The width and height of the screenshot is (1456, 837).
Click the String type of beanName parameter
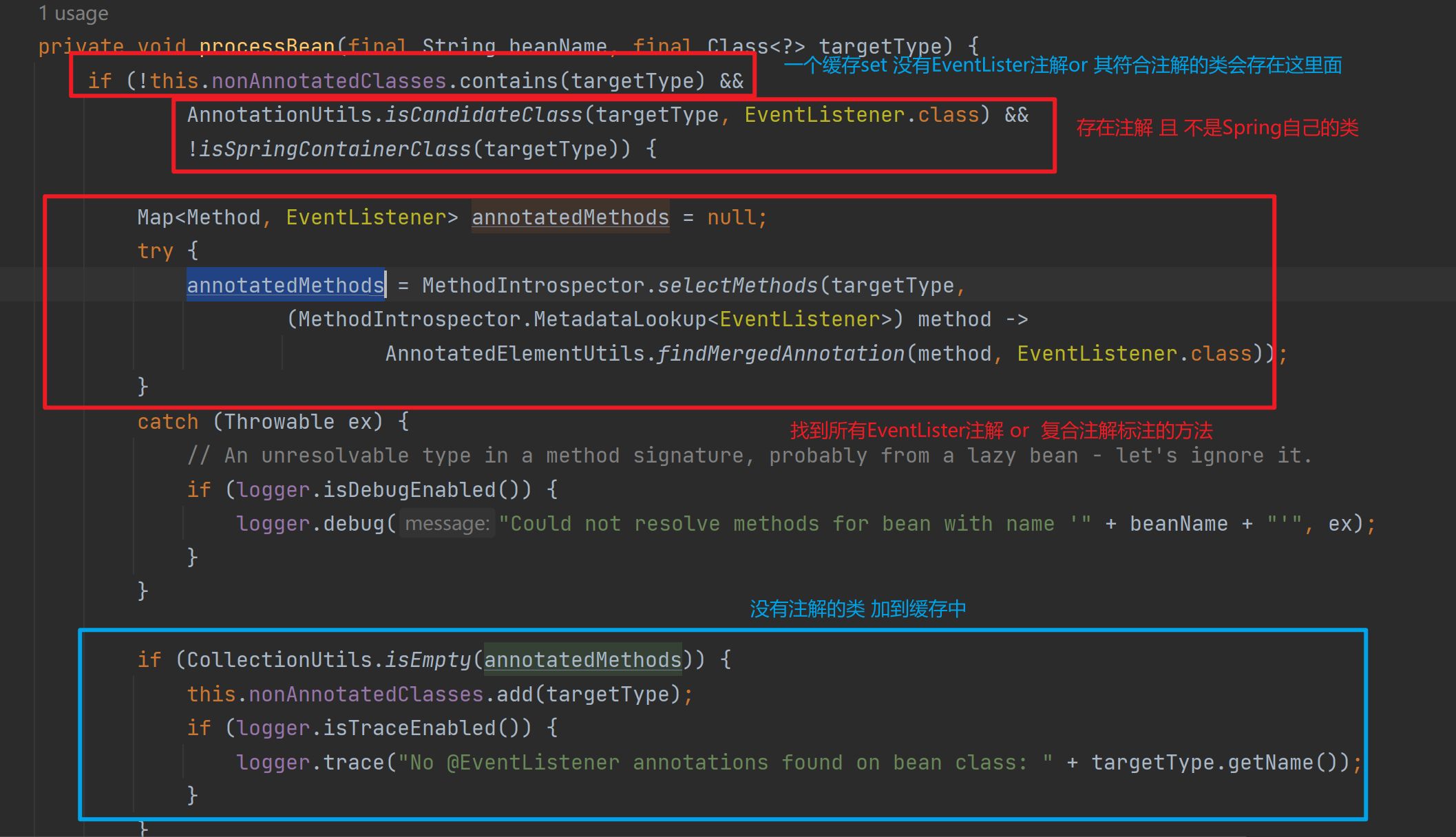[x=458, y=45]
